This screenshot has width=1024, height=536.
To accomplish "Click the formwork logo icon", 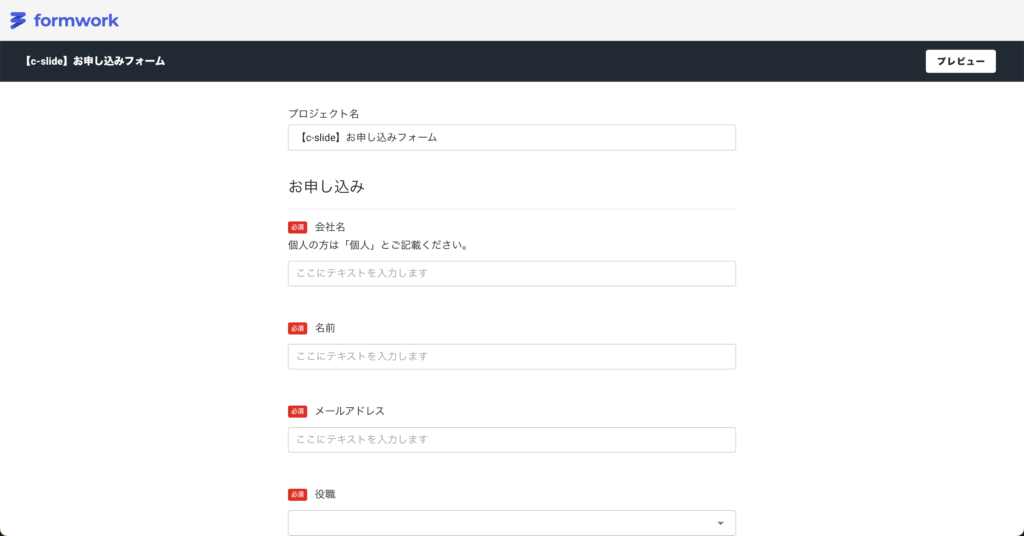I will tap(18, 20).
